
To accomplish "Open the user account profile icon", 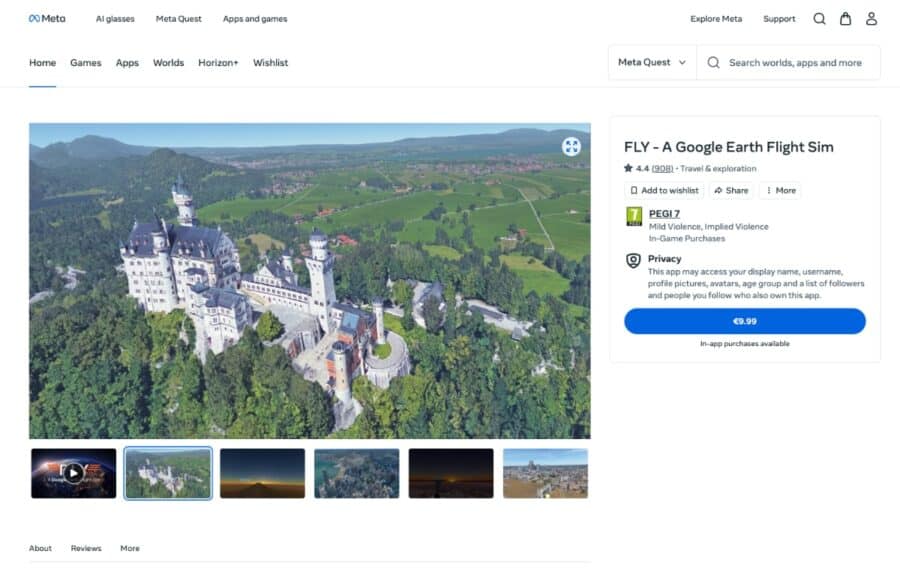I will (871, 19).
